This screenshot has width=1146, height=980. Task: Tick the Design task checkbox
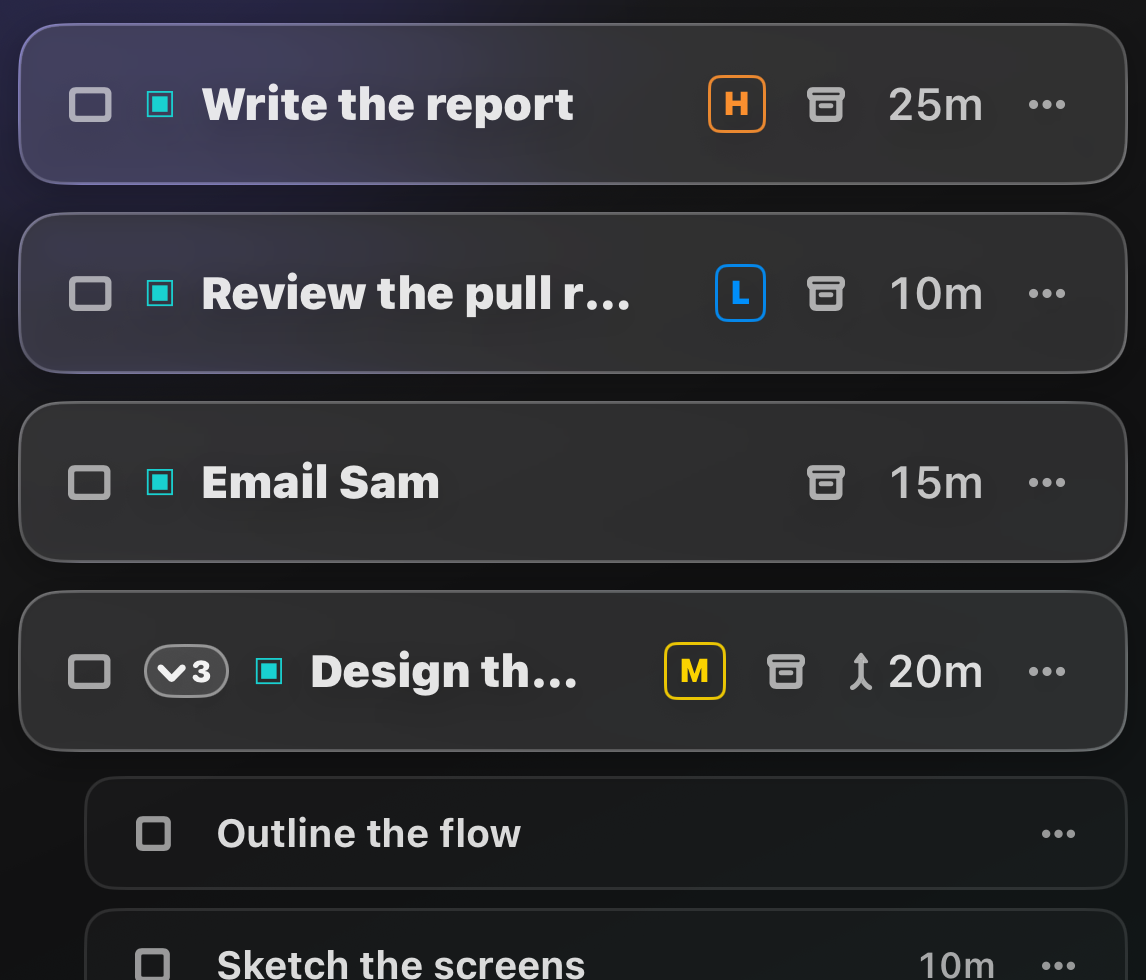tap(89, 672)
